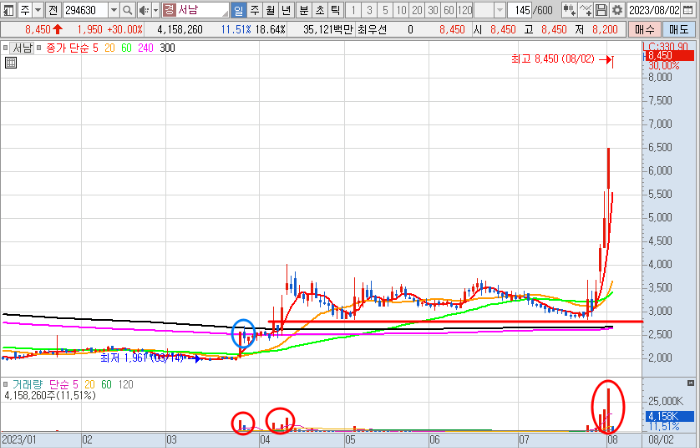Switch to 월 monthly chart period
Viewport: 700px width, 448px height.
point(270,10)
